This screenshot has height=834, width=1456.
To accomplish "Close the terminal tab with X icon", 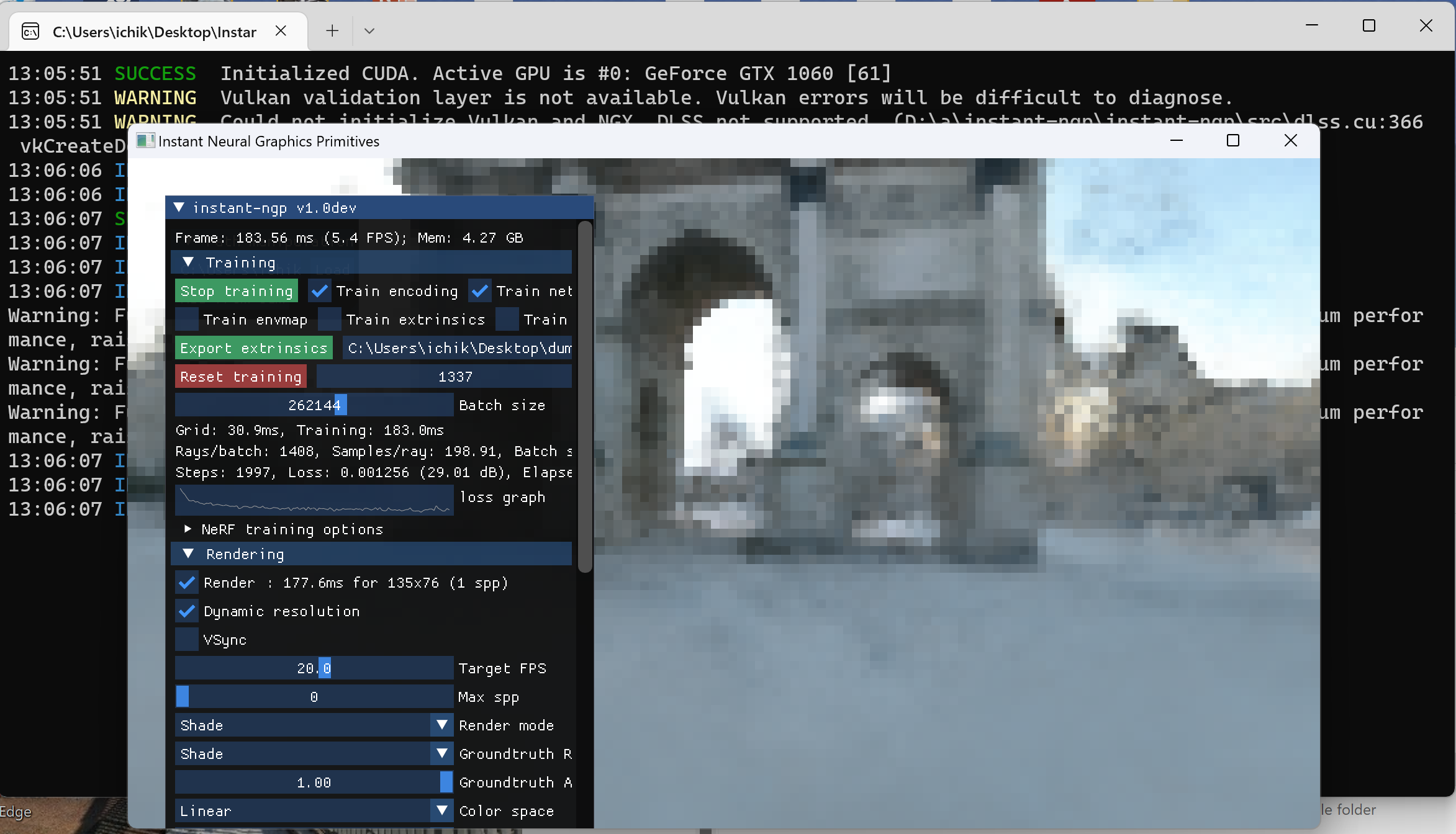I will 281,31.
